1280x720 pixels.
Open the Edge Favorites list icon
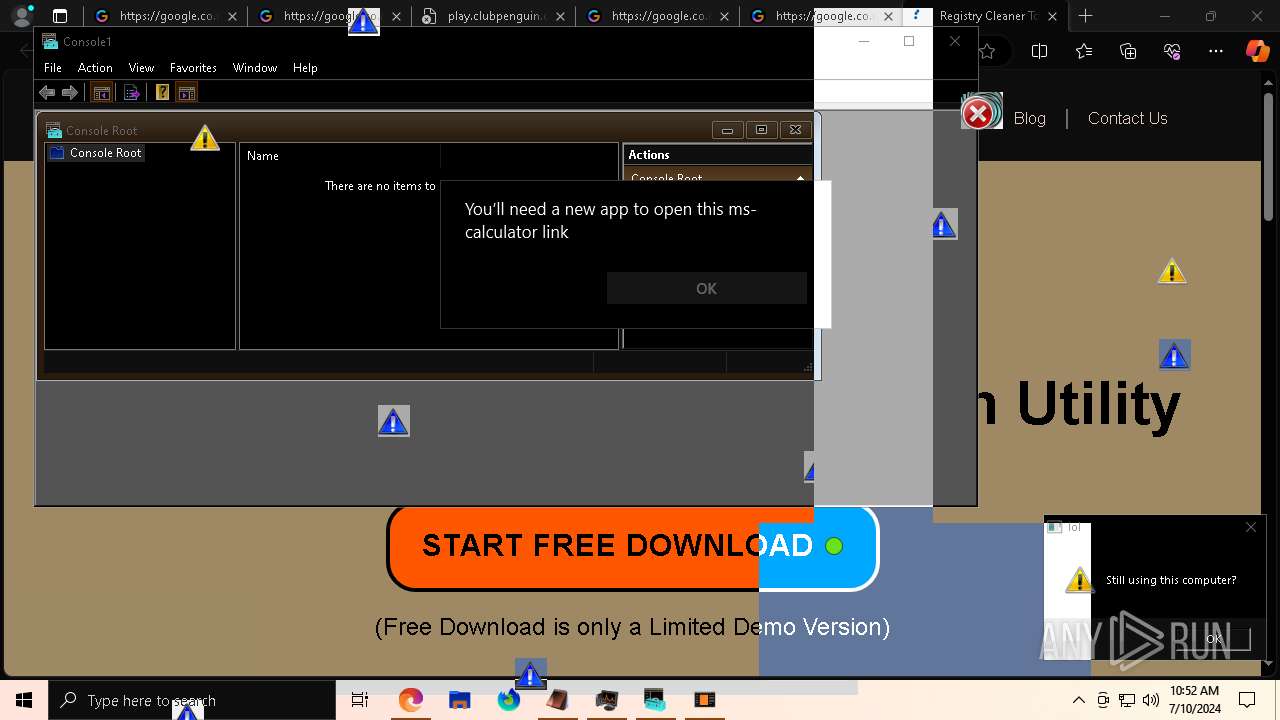tap(1084, 51)
